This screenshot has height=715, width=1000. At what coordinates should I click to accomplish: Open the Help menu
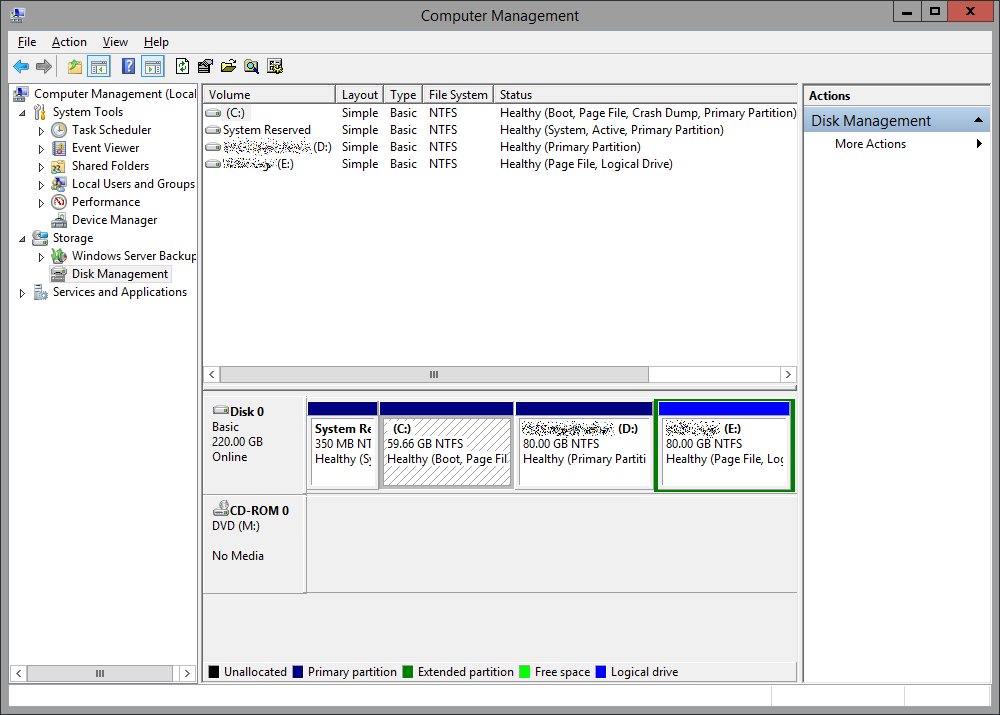(x=156, y=42)
